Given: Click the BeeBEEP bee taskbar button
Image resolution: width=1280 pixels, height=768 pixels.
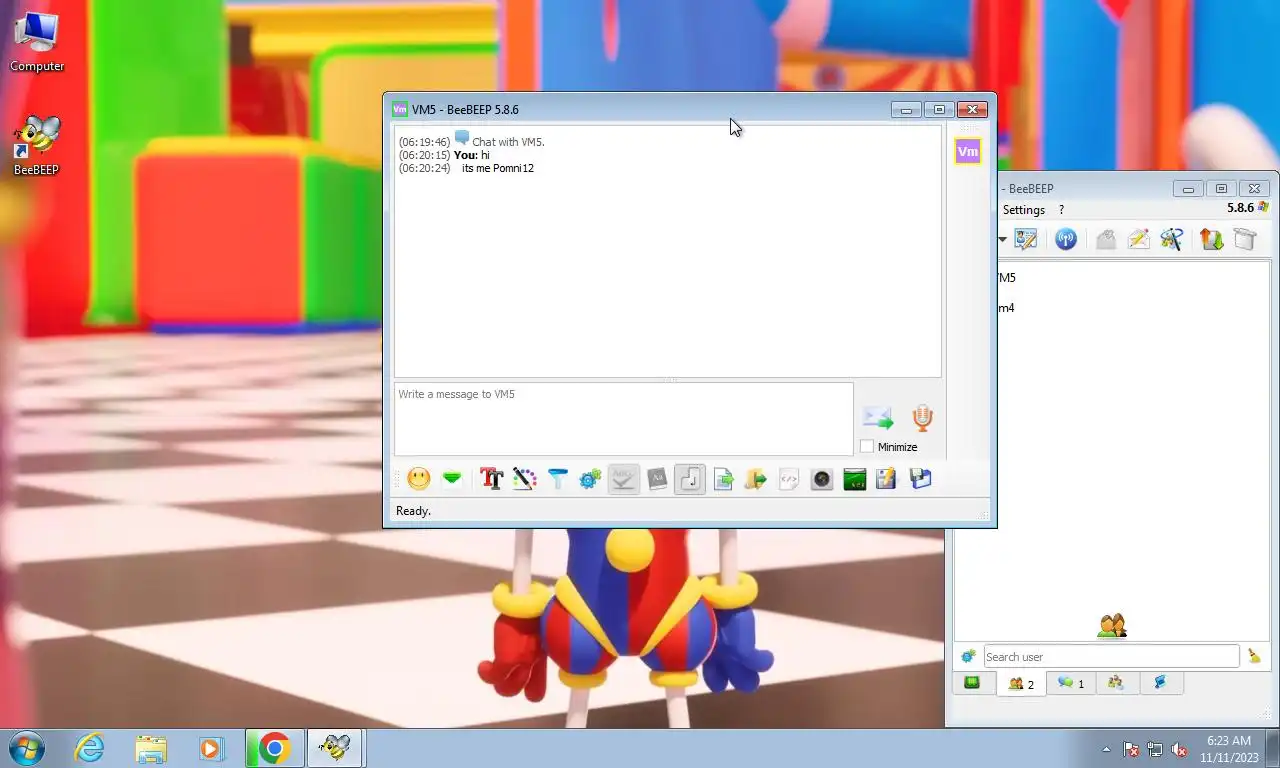Looking at the screenshot, I should 336,748.
